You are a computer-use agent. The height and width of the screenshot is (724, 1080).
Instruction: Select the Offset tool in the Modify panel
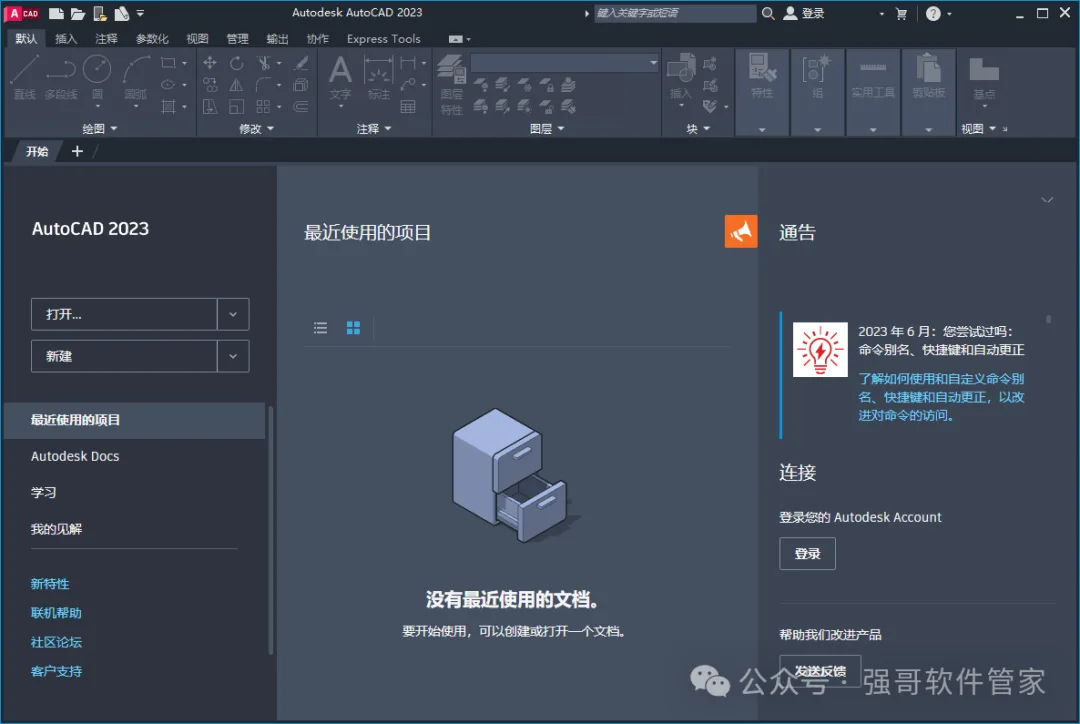coord(301,107)
